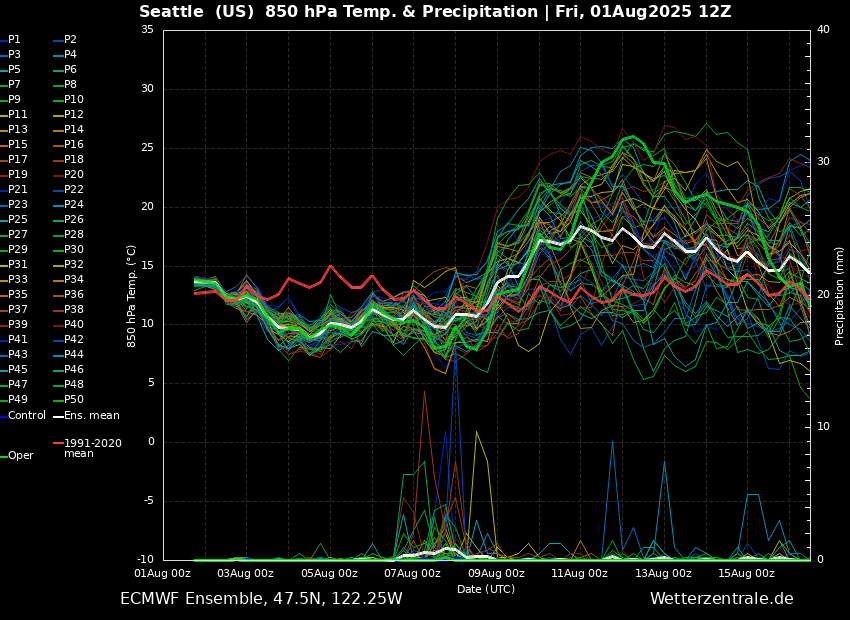Image resolution: width=850 pixels, height=620 pixels.
Task: Click the P12 legend entry
Action: (x=74, y=115)
